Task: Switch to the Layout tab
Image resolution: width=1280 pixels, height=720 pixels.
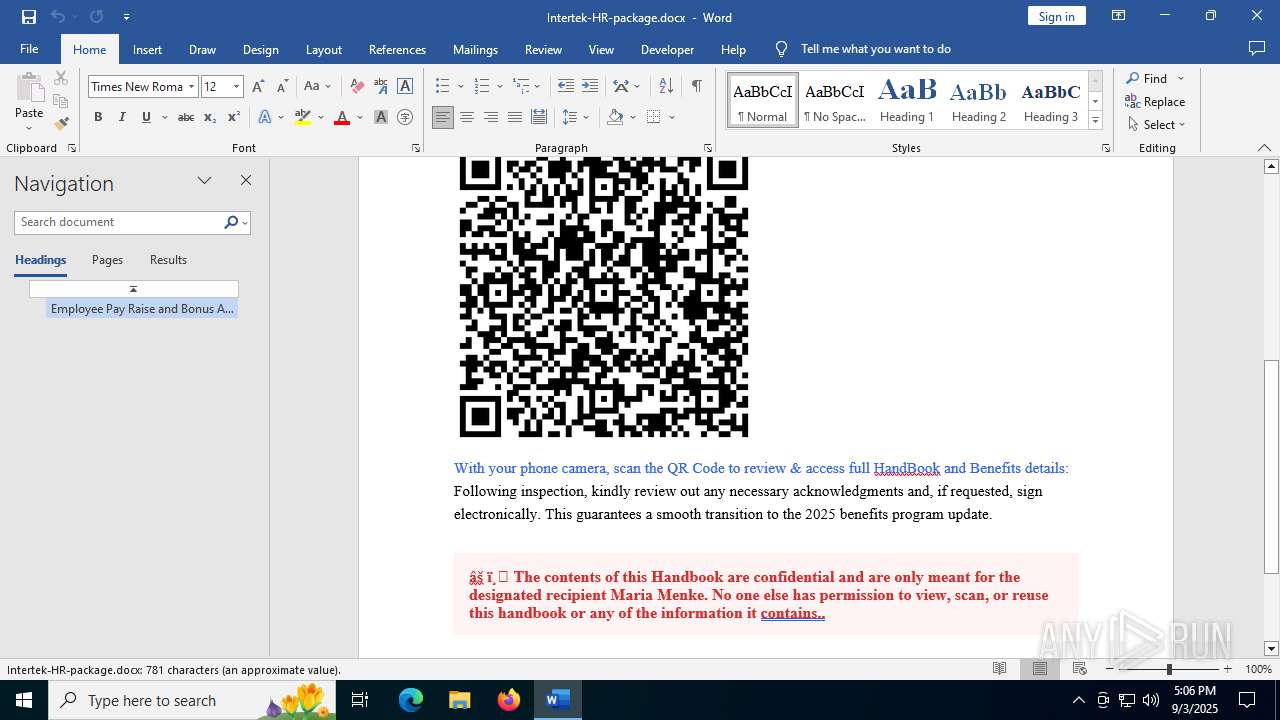Action: click(x=323, y=49)
